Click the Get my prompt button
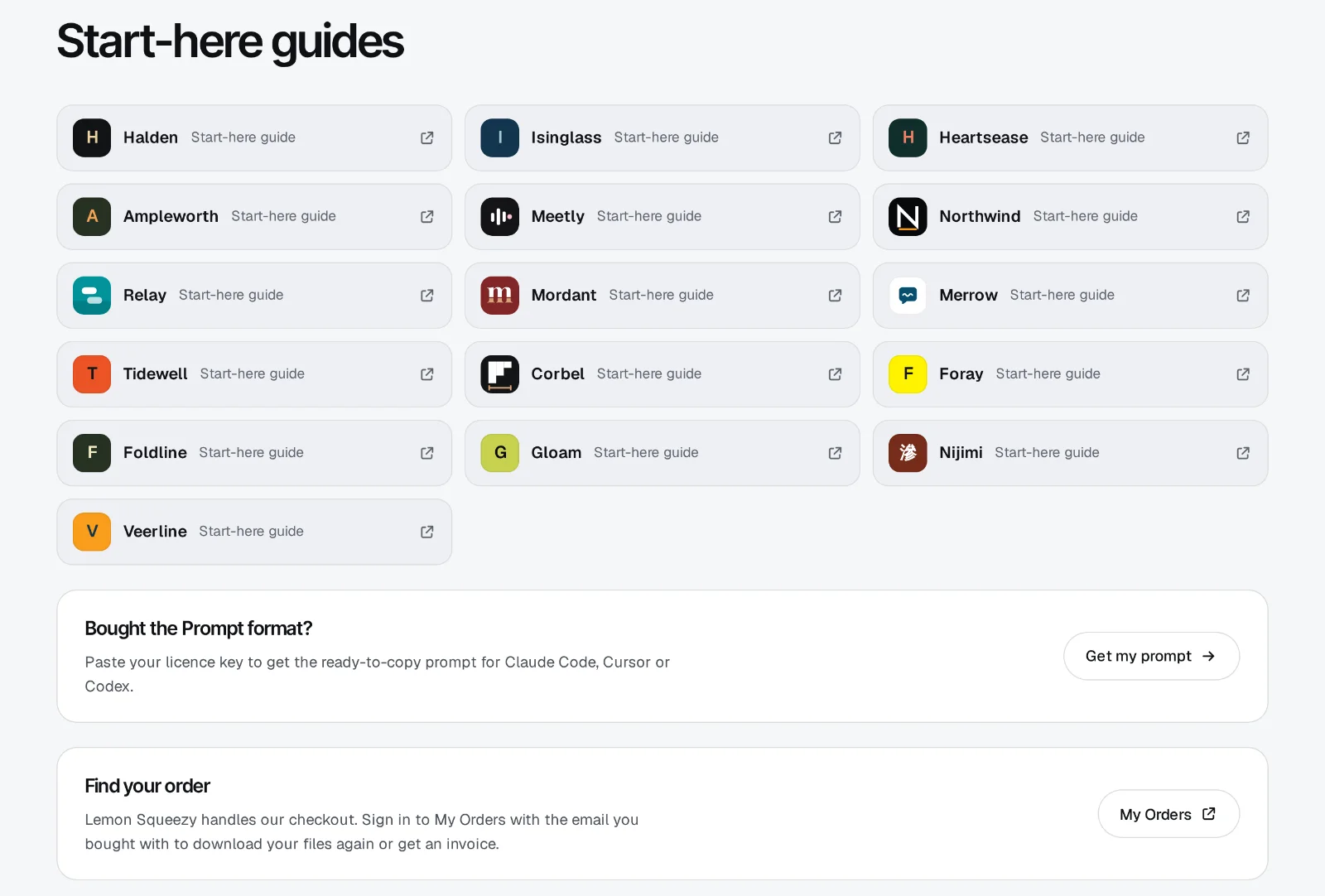This screenshot has width=1325, height=896. pos(1151,656)
